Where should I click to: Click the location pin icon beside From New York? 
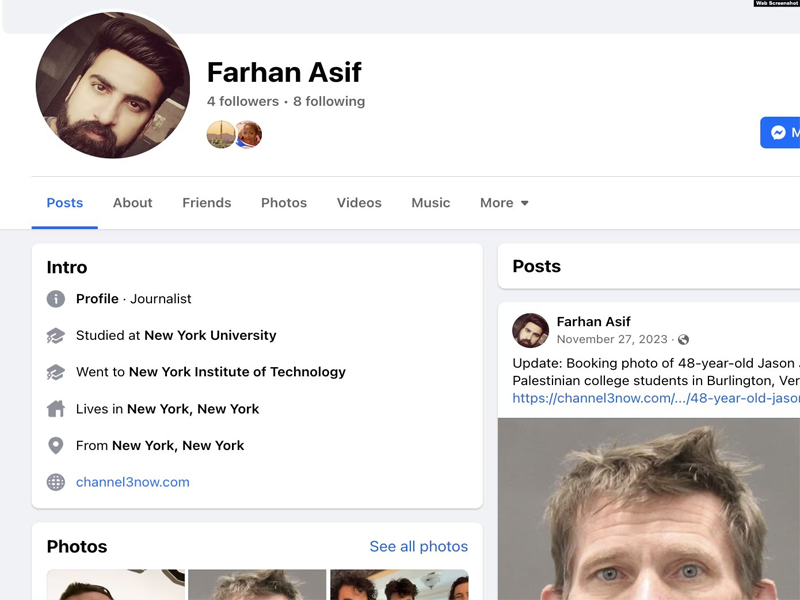(x=54, y=445)
